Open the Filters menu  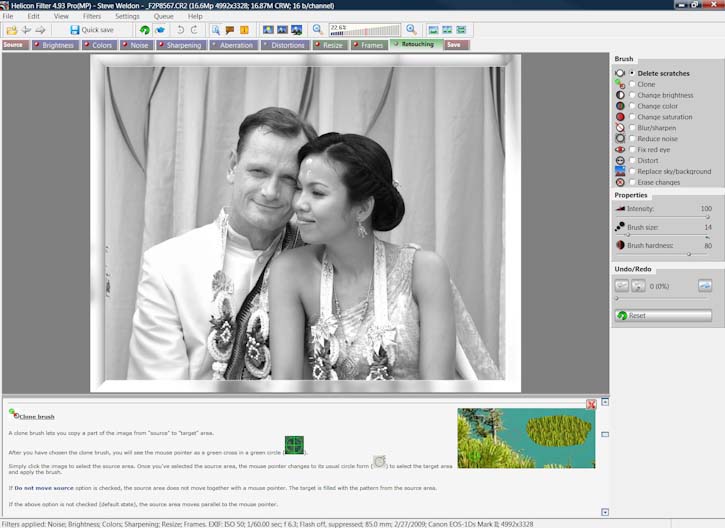click(92, 16)
